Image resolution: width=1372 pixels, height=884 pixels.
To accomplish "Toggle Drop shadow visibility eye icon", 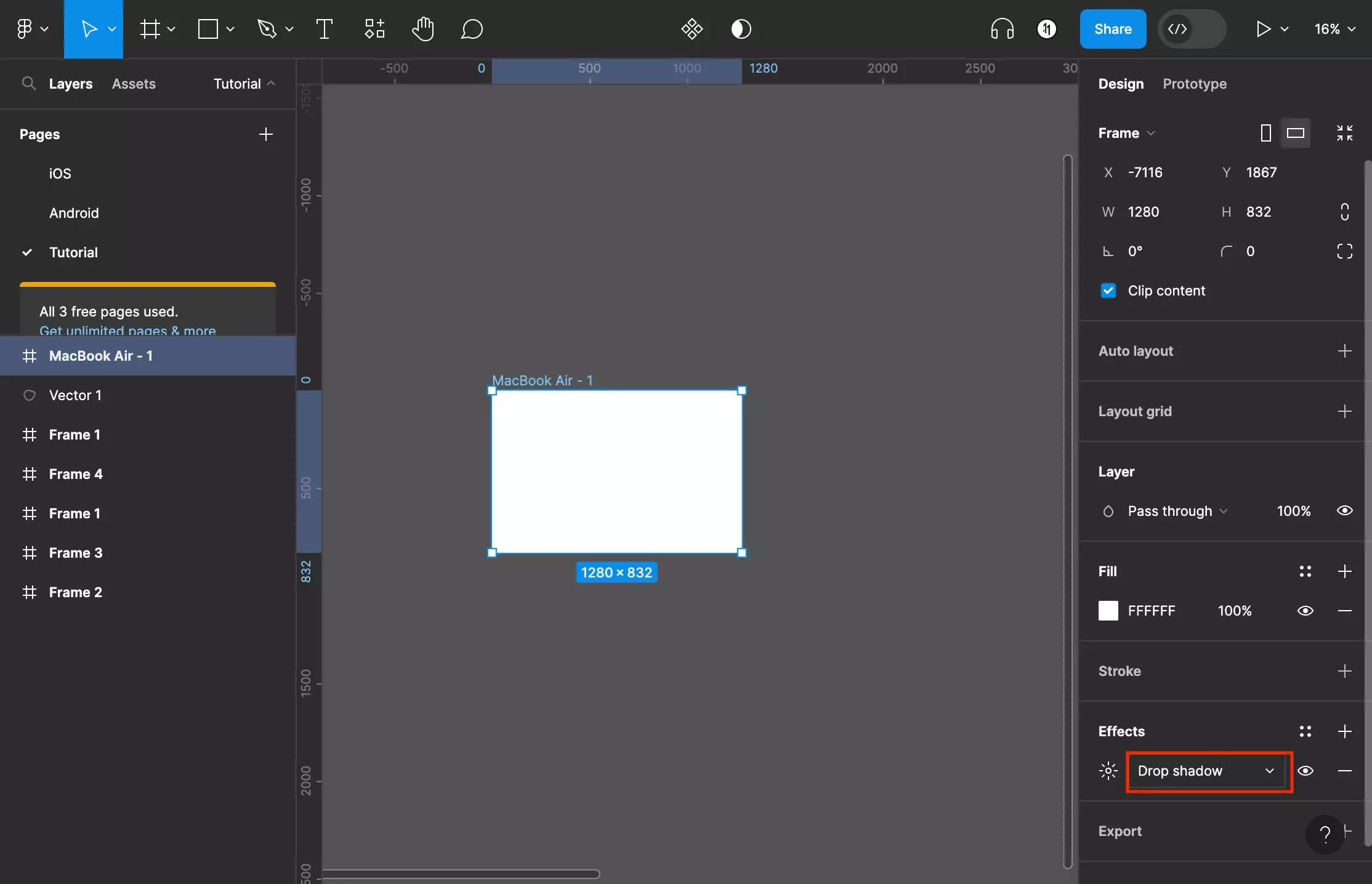I will [1305, 770].
